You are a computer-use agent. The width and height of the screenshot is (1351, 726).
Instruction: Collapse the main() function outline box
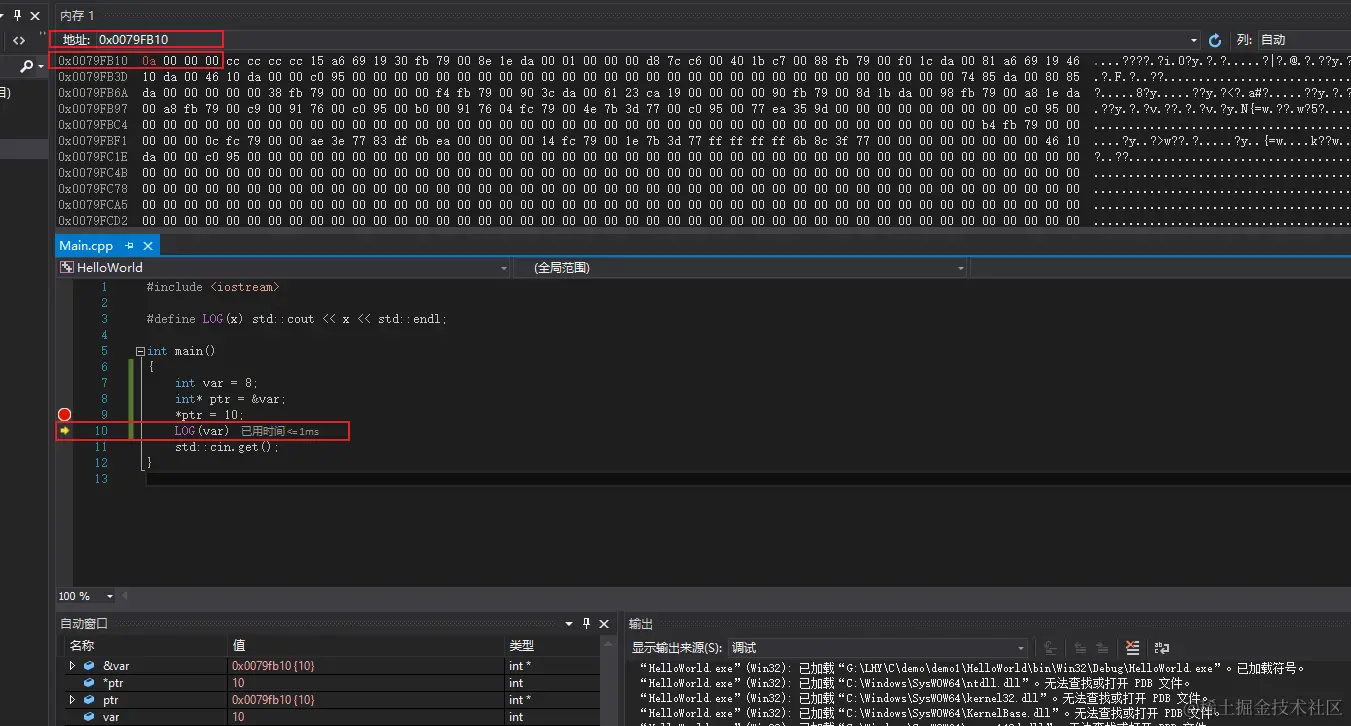(140, 351)
